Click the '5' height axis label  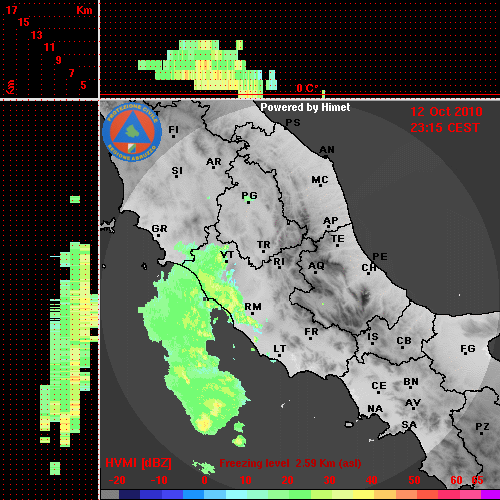point(83,85)
